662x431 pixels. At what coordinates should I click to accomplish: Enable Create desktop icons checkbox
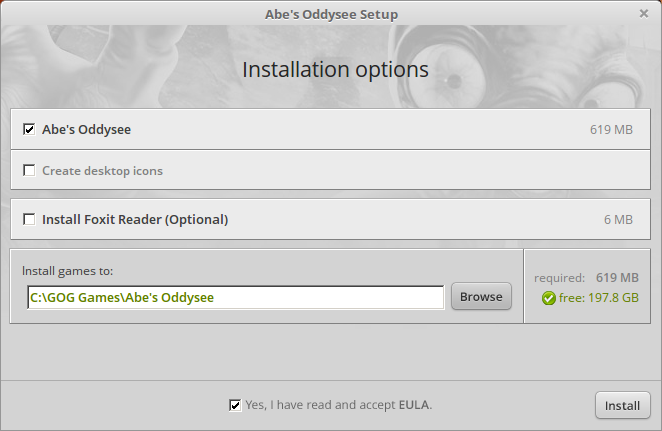[x=29, y=171]
